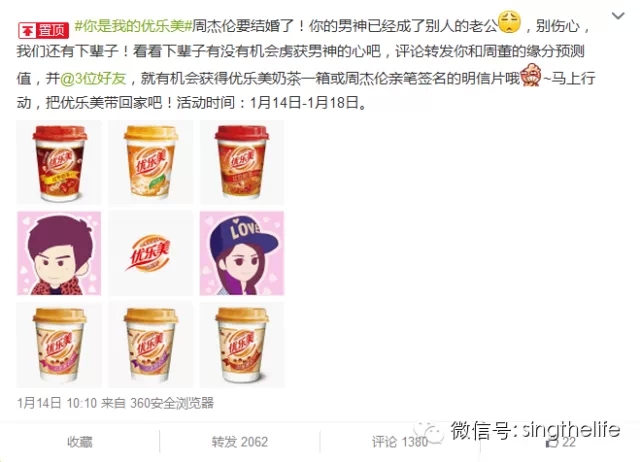Click 评论 1380 comment button
The image size is (640, 462).
pos(400,442)
